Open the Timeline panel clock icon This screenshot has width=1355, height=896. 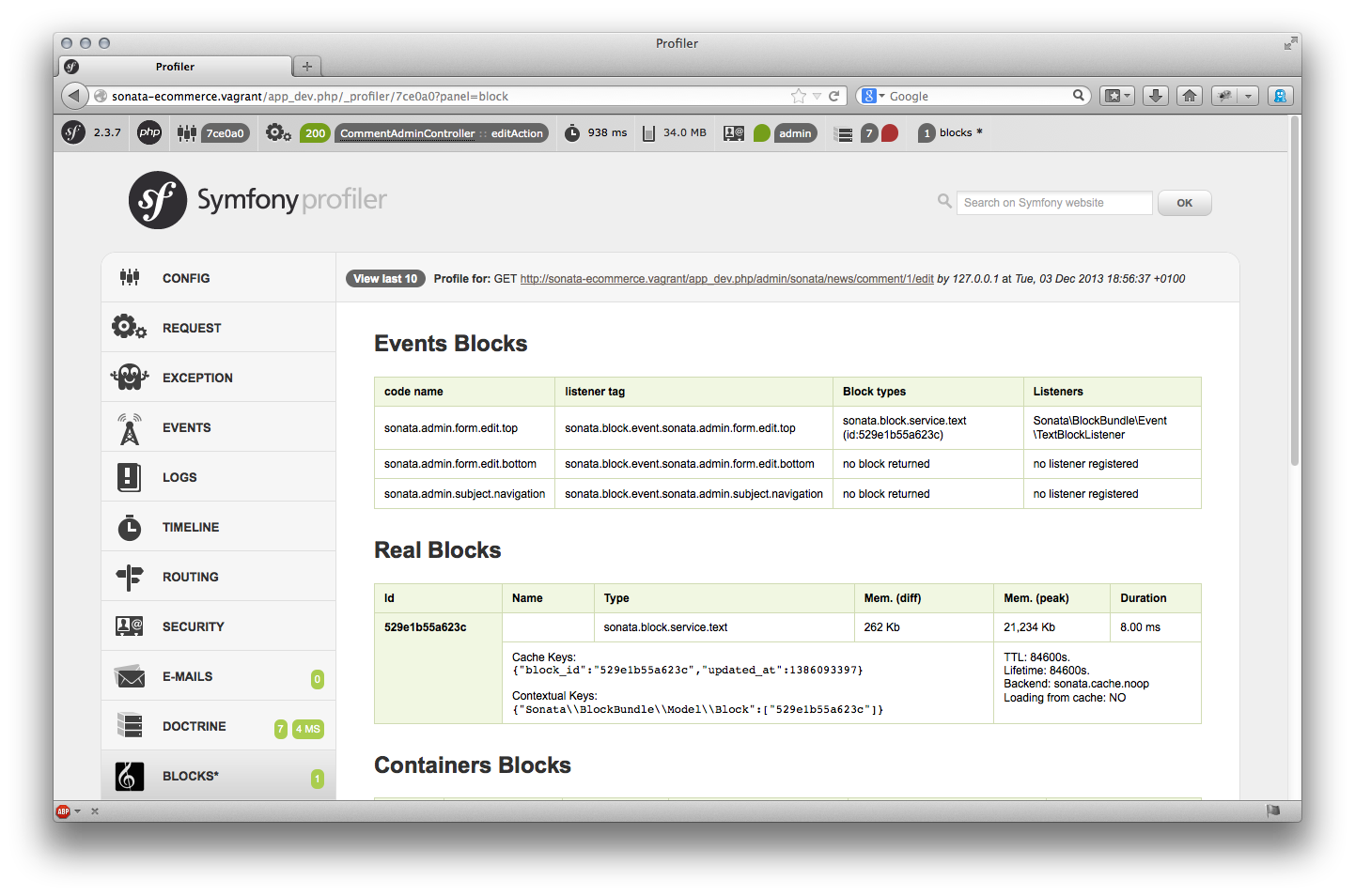point(130,527)
